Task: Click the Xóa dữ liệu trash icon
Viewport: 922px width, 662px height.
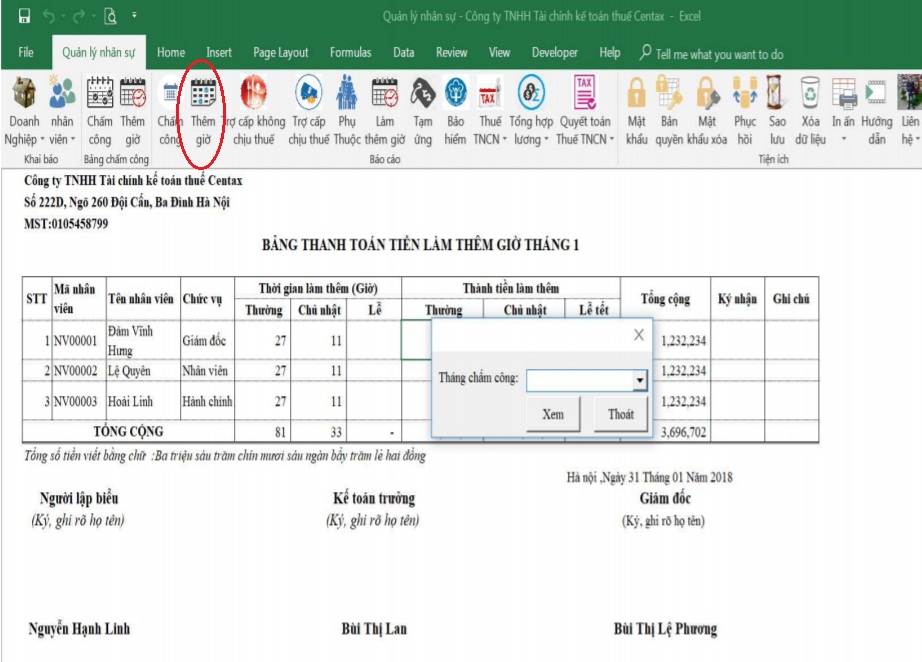Action: (x=810, y=95)
